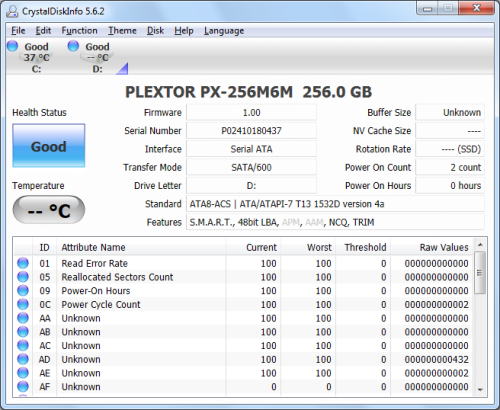Click the Serial Number field value
The height and width of the screenshot is (410, 500).
[x=251, y=131]
